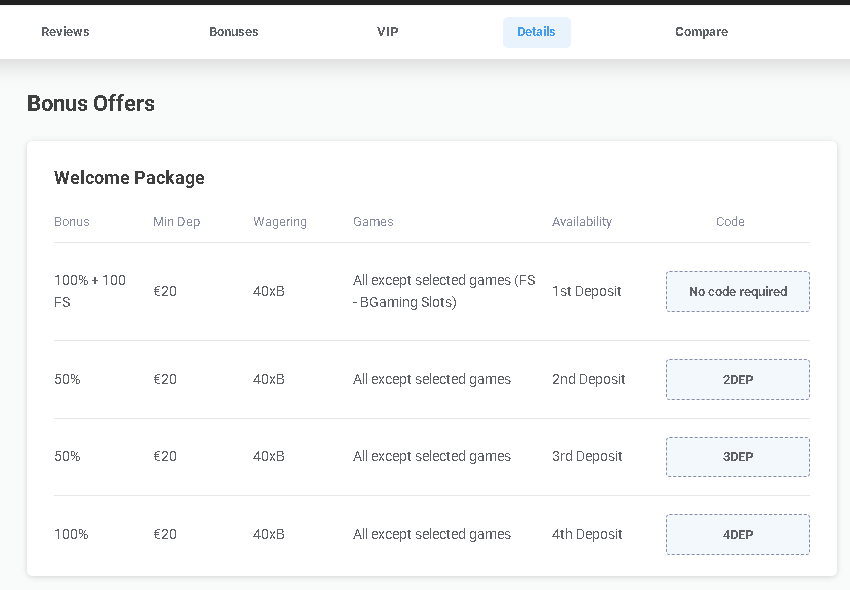Image resolution: width=850 pixels, height=590 pixels.
Task: Select the '100% + 100 FS' bonus text
Action: coord(90,291)
